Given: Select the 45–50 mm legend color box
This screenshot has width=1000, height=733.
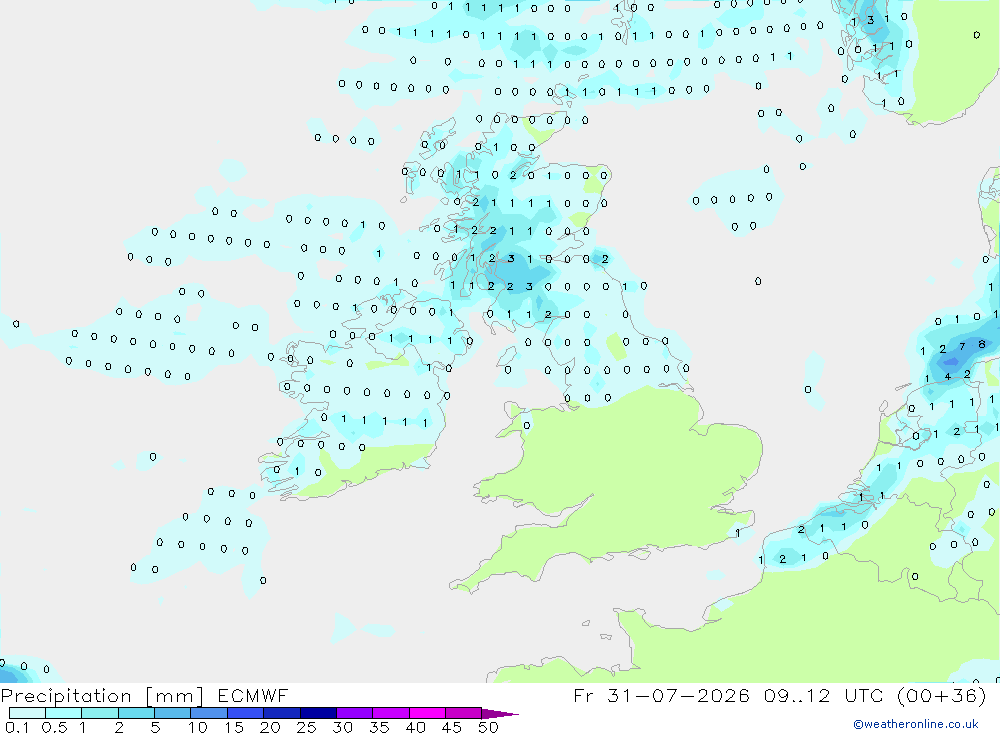Looking at the screenshot, I should tap(463, 713).
